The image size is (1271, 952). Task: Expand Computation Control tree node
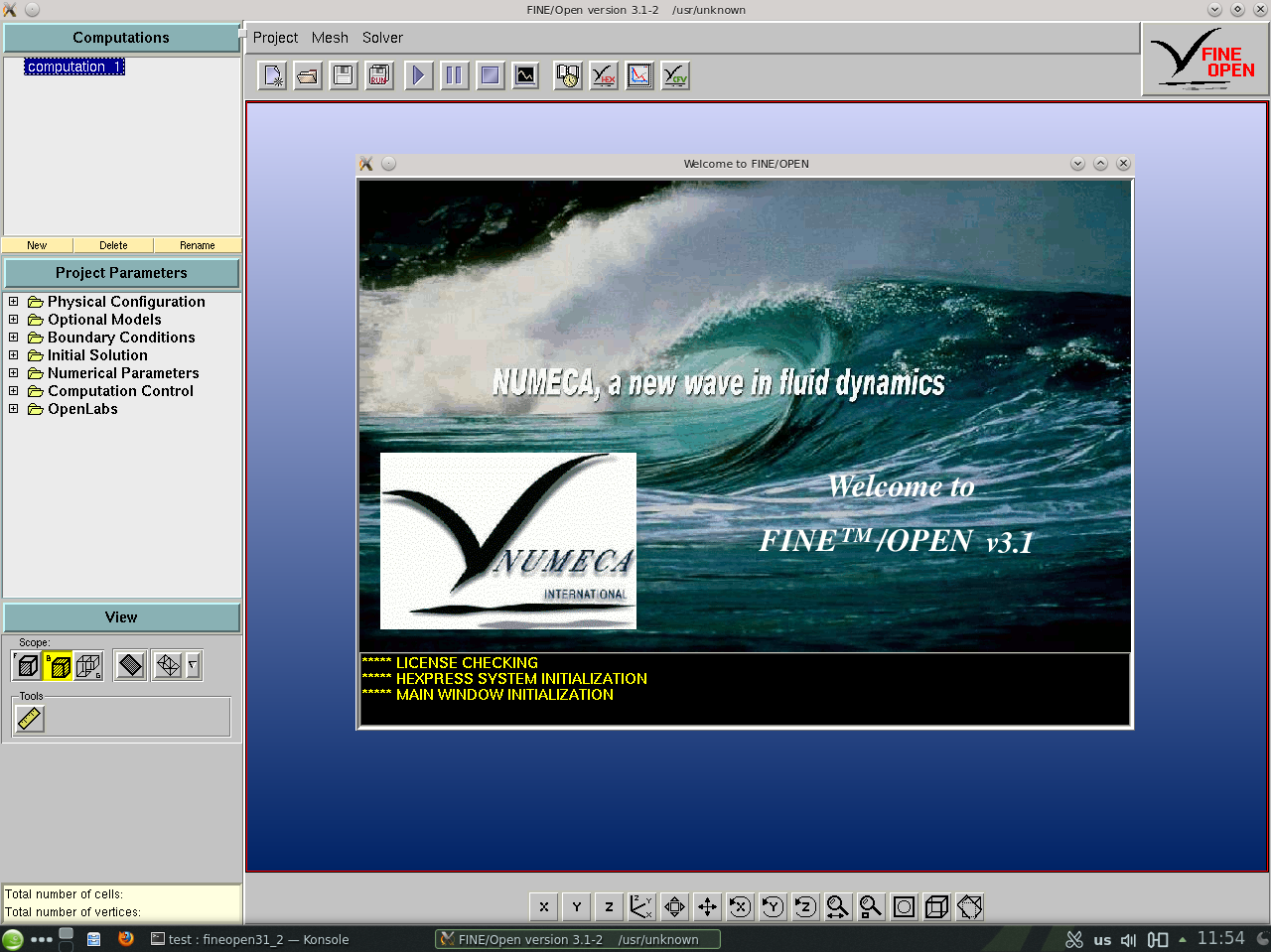pos(14,391)
